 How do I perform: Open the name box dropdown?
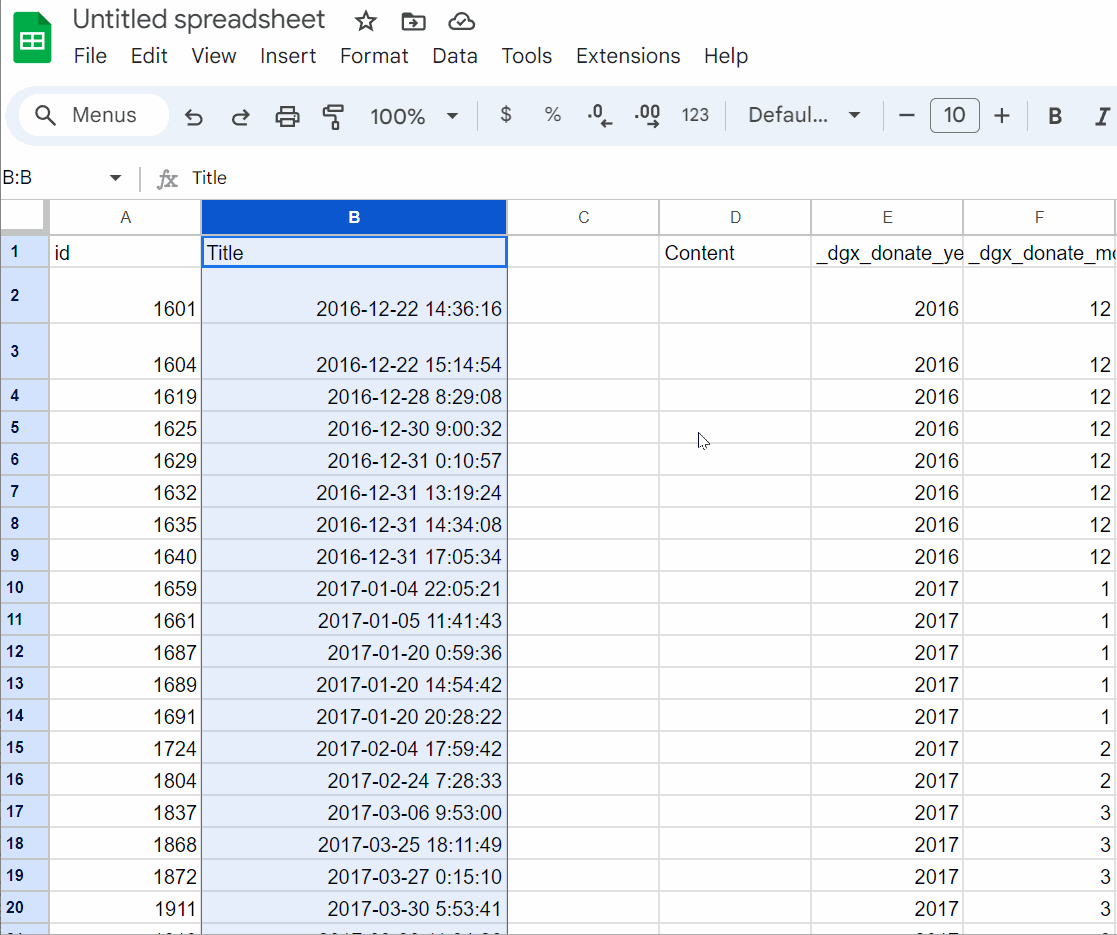[x=113, y=178]
